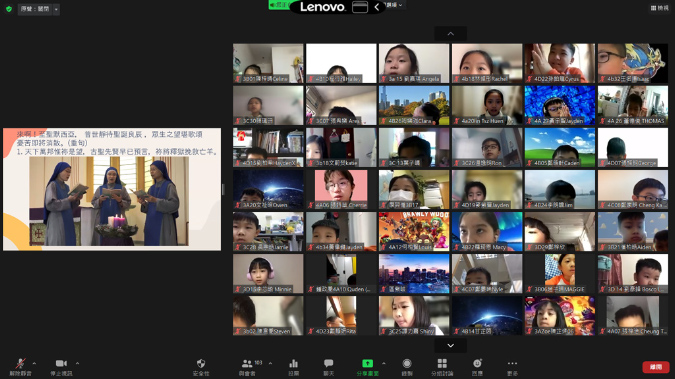Show the previous page of gallery videos
675x379 pixels.
tap(451, 34)
